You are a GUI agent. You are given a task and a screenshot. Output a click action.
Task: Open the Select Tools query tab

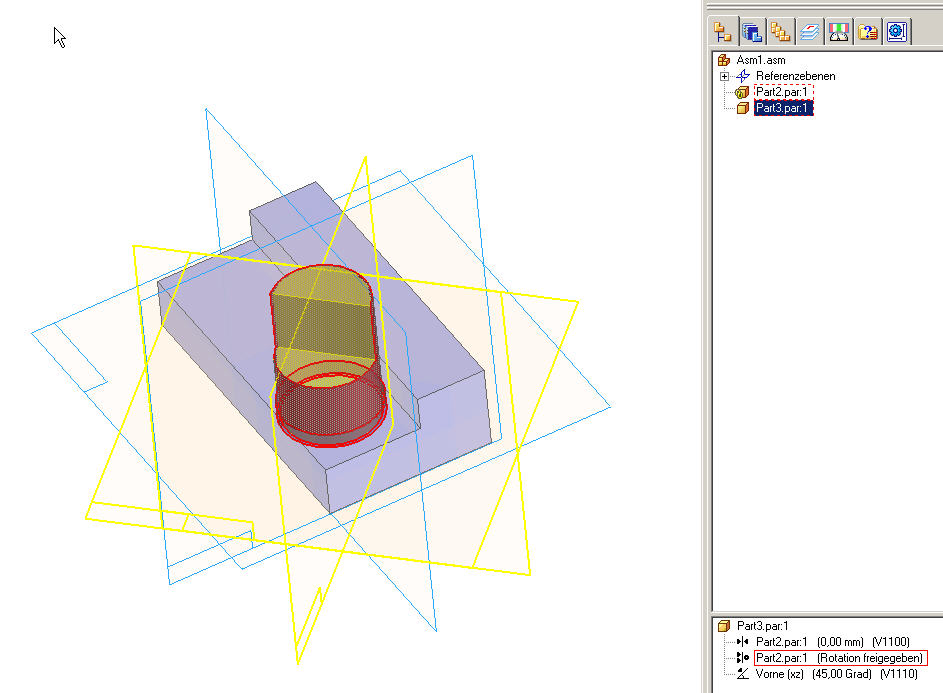coord(867,31)
